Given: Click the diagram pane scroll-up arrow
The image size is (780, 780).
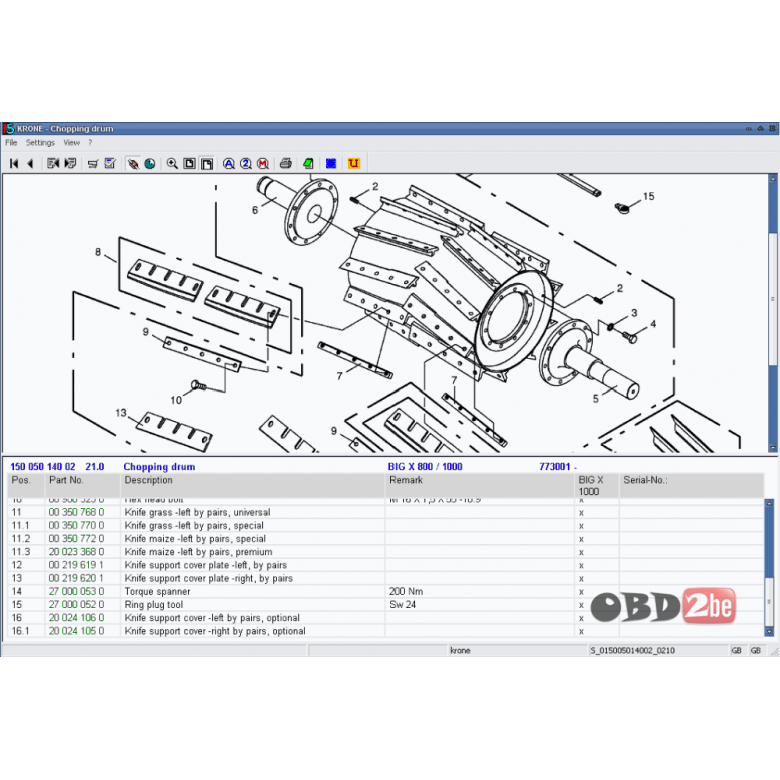Looking at the screenshot, I should [x=773, y=178].
